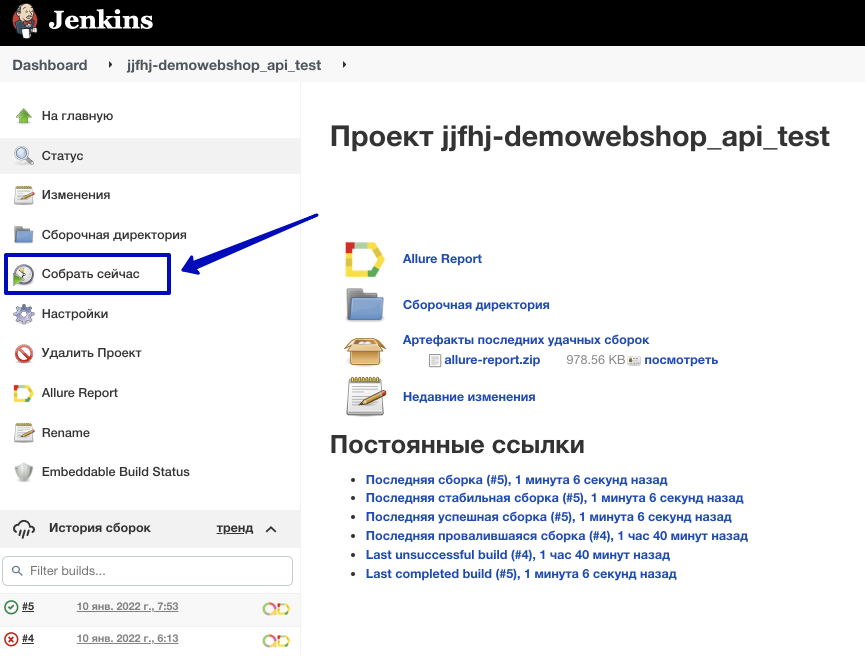Click the gear Configure icon
This screenshot has height=656, width=865.
[x=24, y=314]
